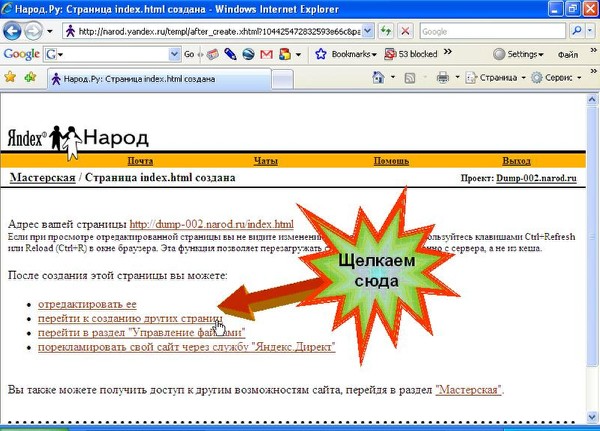Click прорекламировать сайт через Яндекс.Директ link
The height and width of the screenshot is (431, 600).
pyautogui.click(x=187, y=347)
